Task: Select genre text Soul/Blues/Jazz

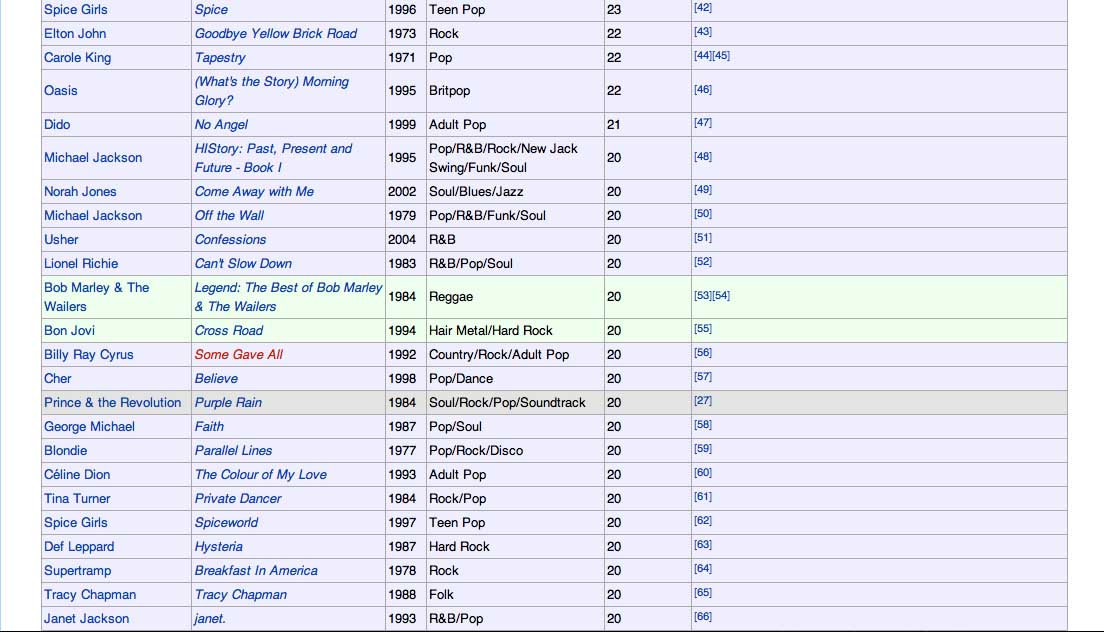Action: point(476,191)
